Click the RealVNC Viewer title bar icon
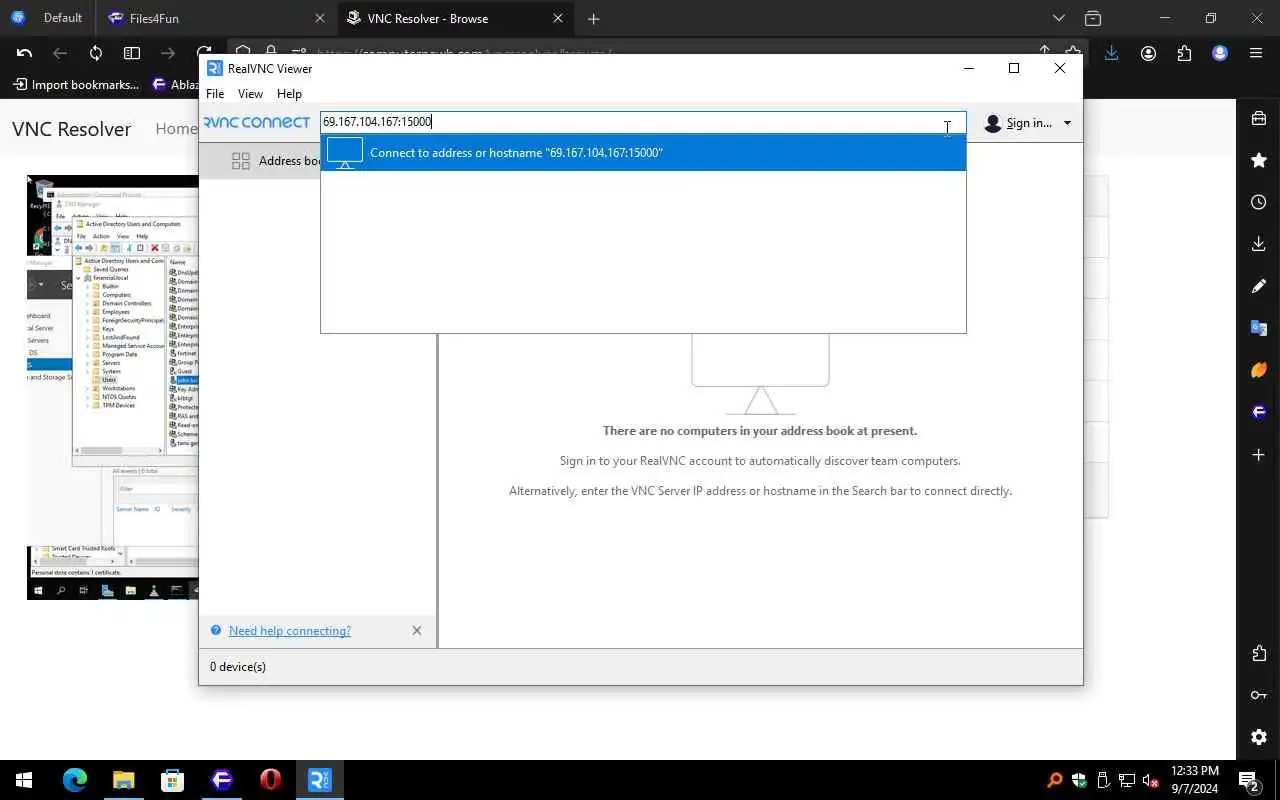Screen dimensions: 1280x800 tap(215, 68)
